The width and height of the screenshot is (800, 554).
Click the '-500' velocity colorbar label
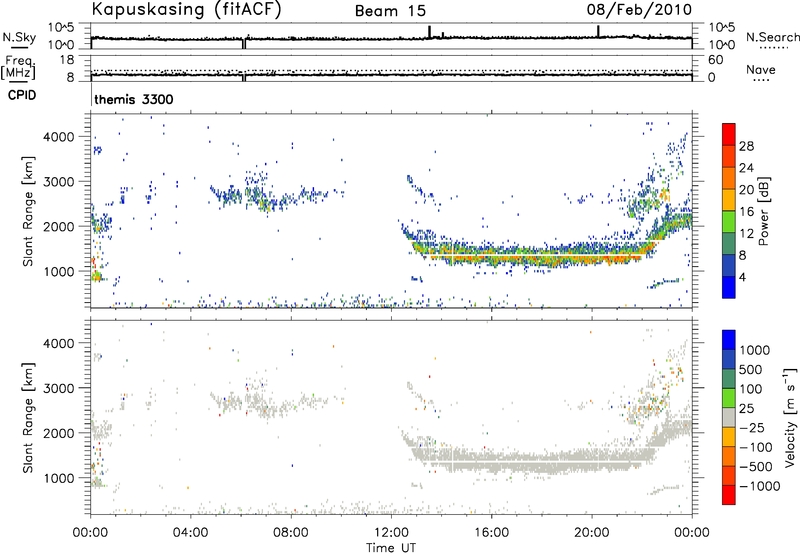756,466
